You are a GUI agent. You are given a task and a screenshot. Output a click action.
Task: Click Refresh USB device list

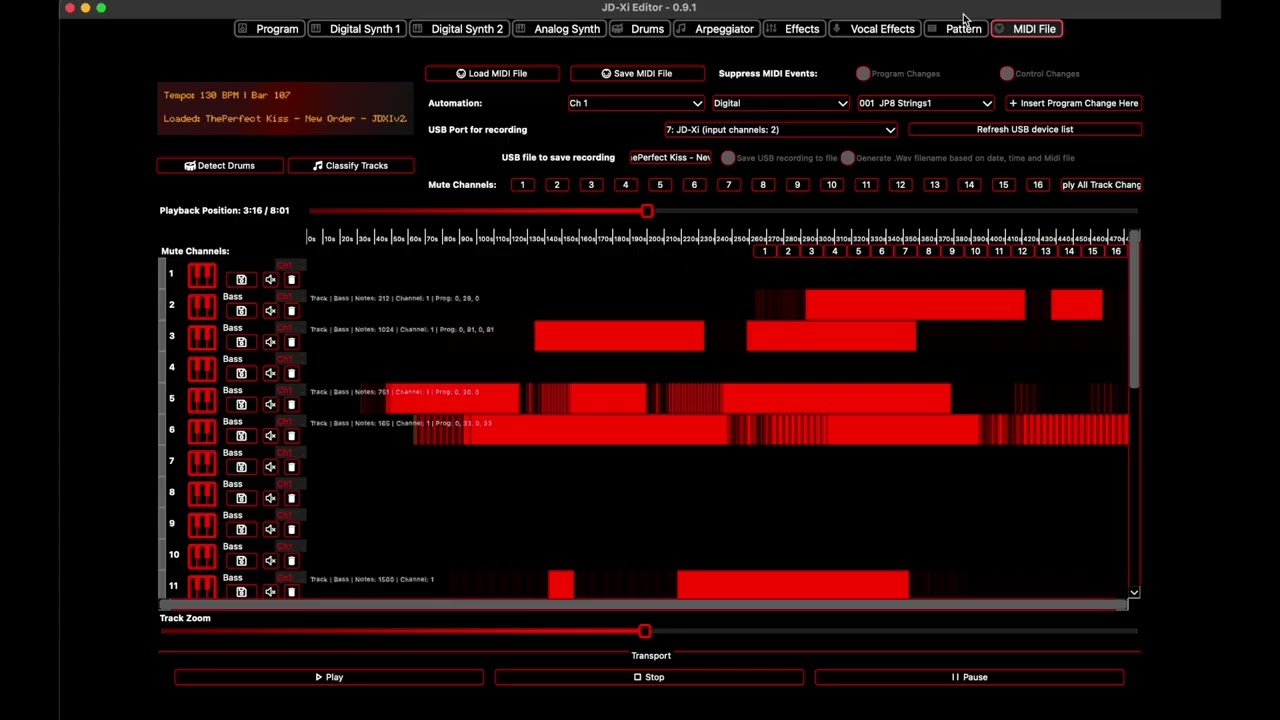(1025, 130)
